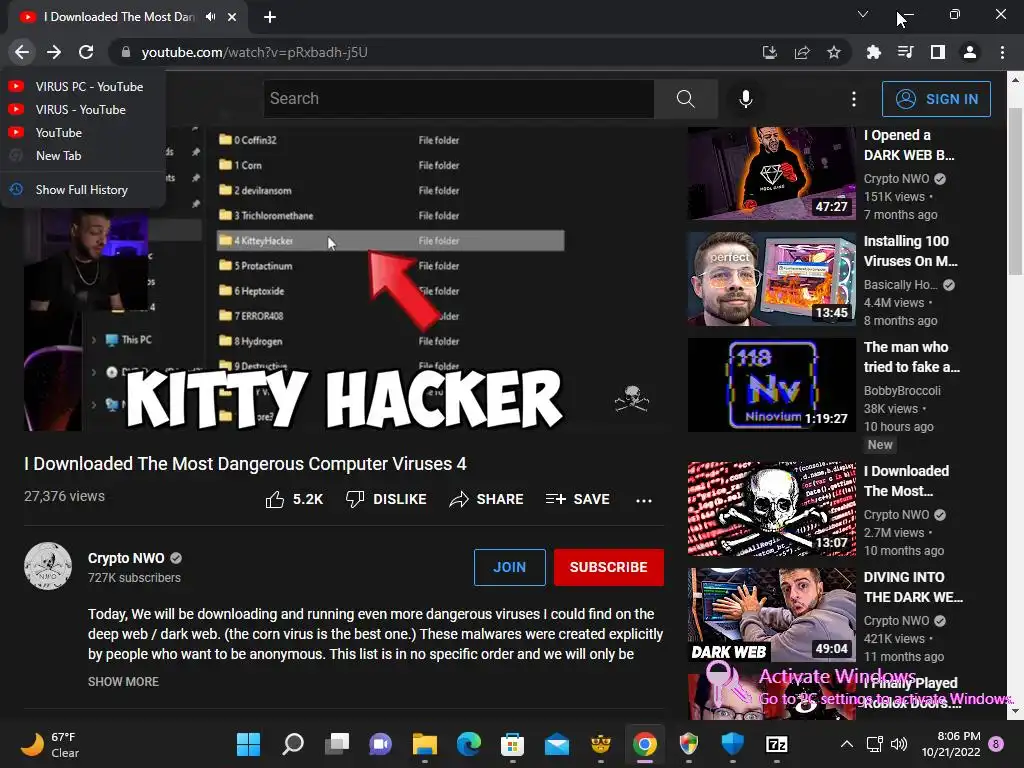Toggle Chrome side panel icon
This screenshot has width=1024, height=768.
point(938,52)
